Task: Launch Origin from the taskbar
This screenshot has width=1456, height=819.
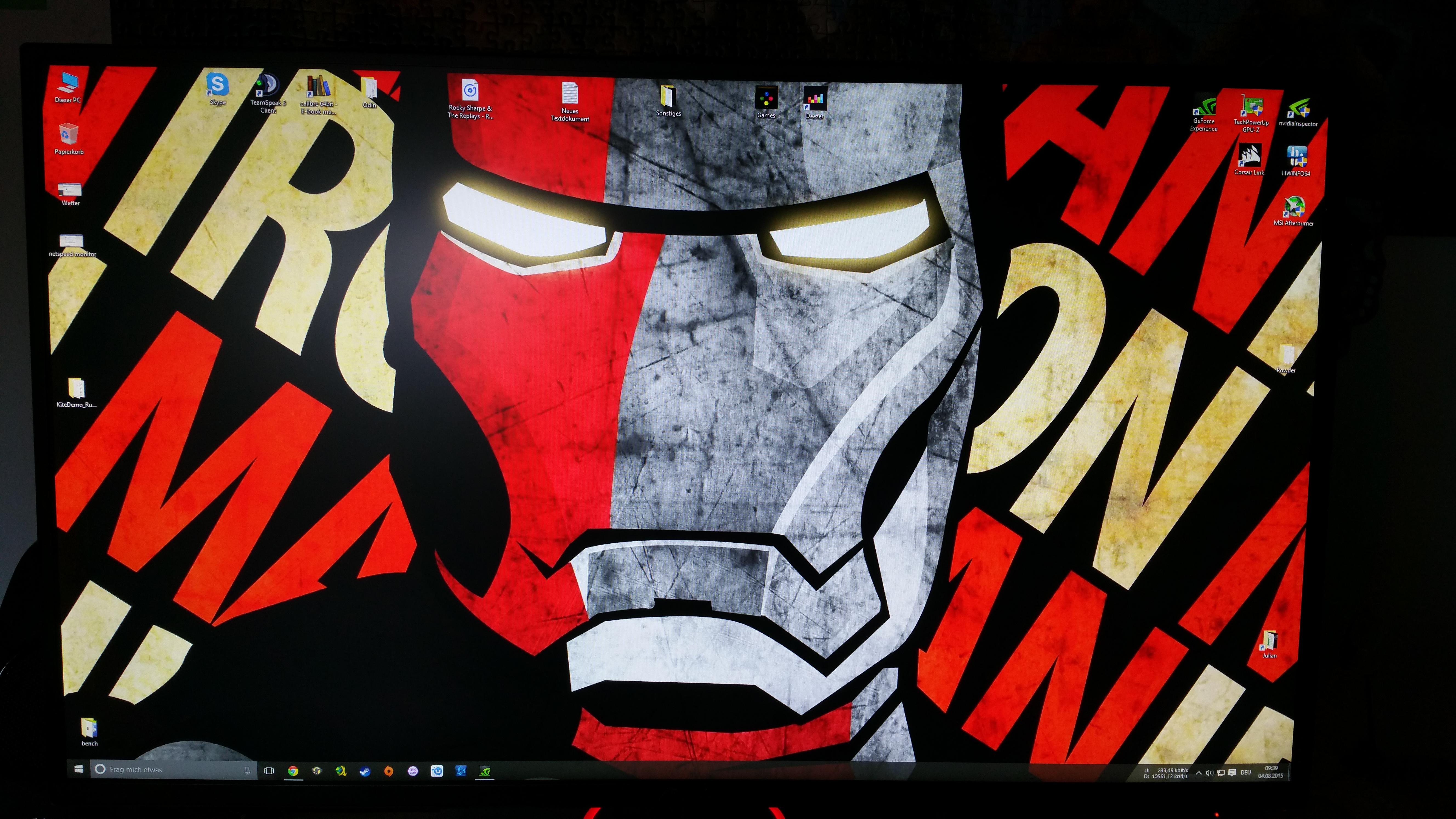Action: click(388, 771)
